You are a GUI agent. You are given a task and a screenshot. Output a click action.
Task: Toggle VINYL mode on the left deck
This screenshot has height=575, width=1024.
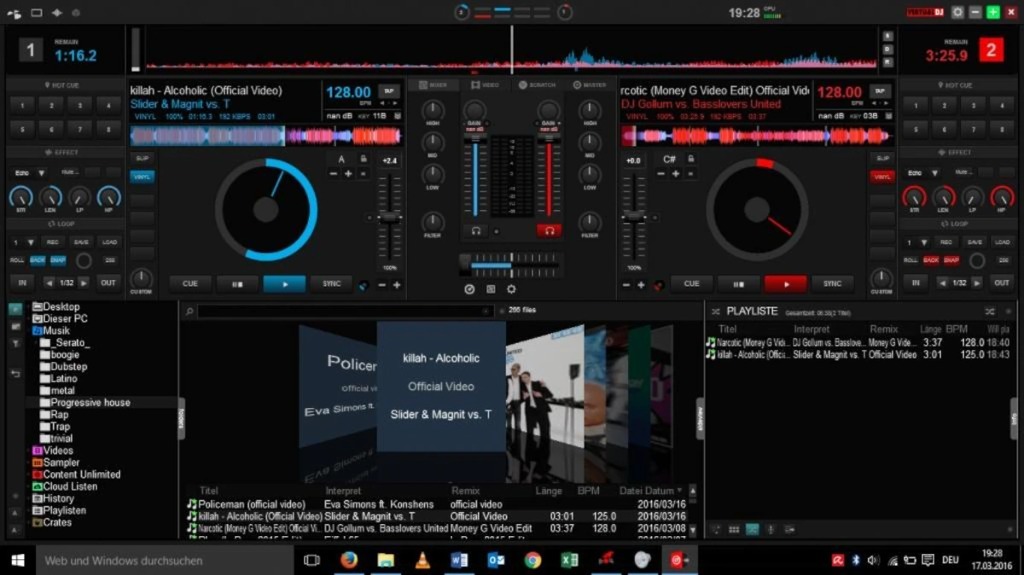pyautogui.click(x=142, y=176)
